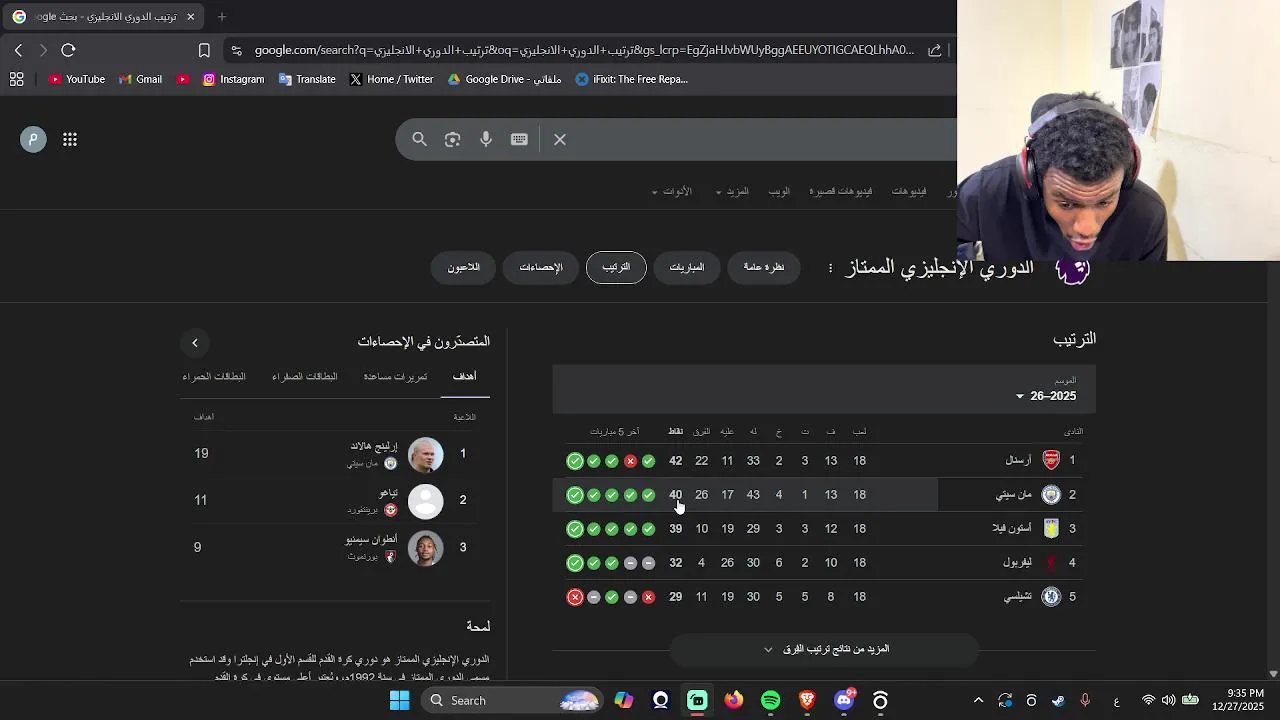Reload the page with the refresh icon
1280x720 pixels.
click(68, 50)
